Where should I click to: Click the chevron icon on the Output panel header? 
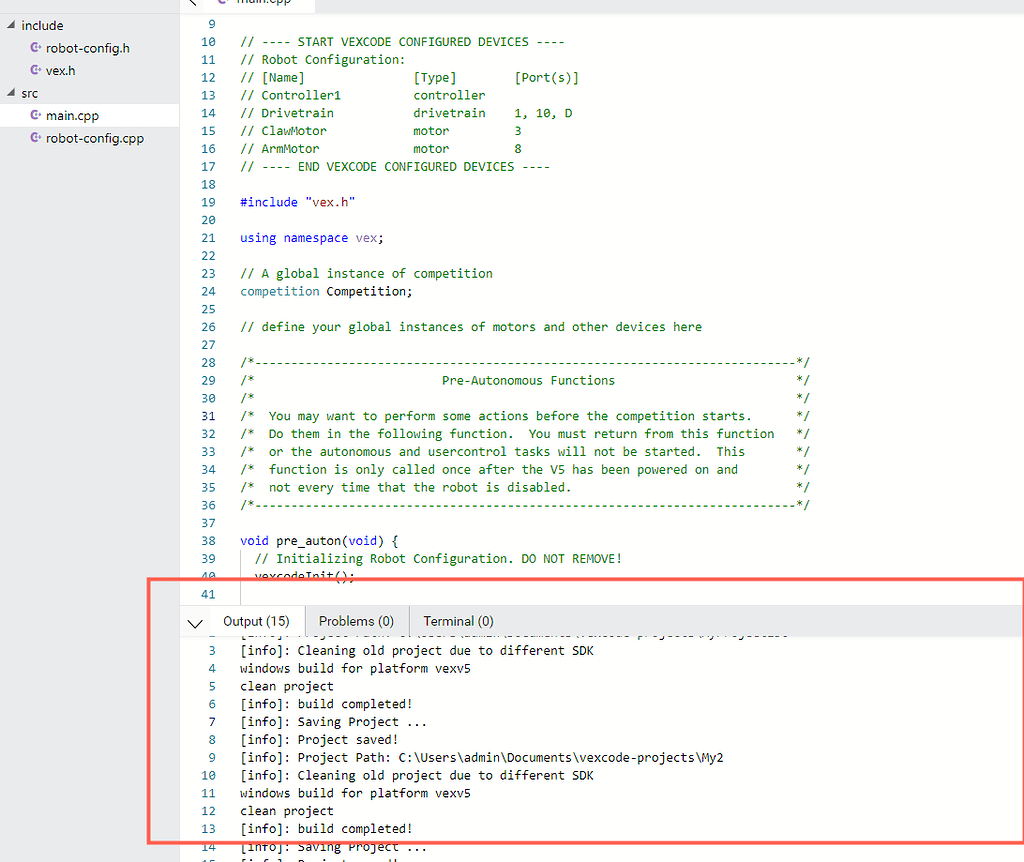pos(196,621)
